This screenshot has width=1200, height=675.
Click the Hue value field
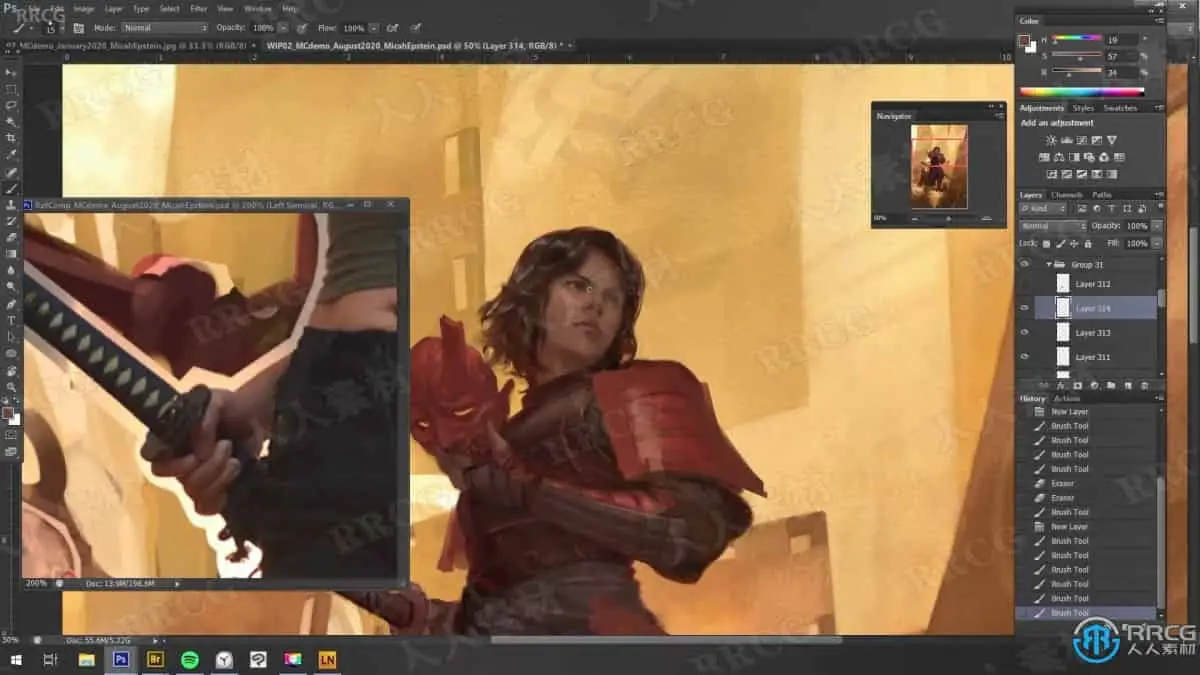point(1122,39)
